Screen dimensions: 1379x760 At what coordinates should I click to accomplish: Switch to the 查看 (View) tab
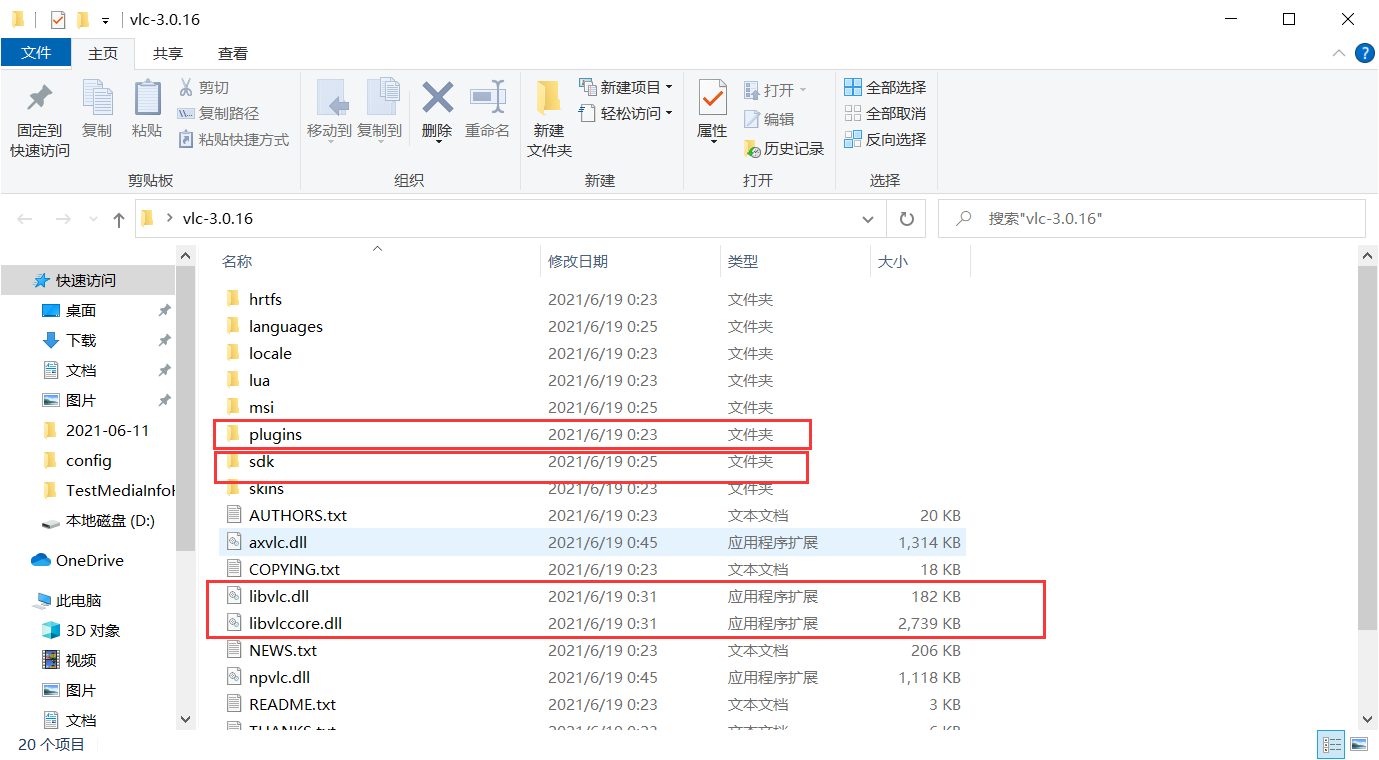point(232,53)
